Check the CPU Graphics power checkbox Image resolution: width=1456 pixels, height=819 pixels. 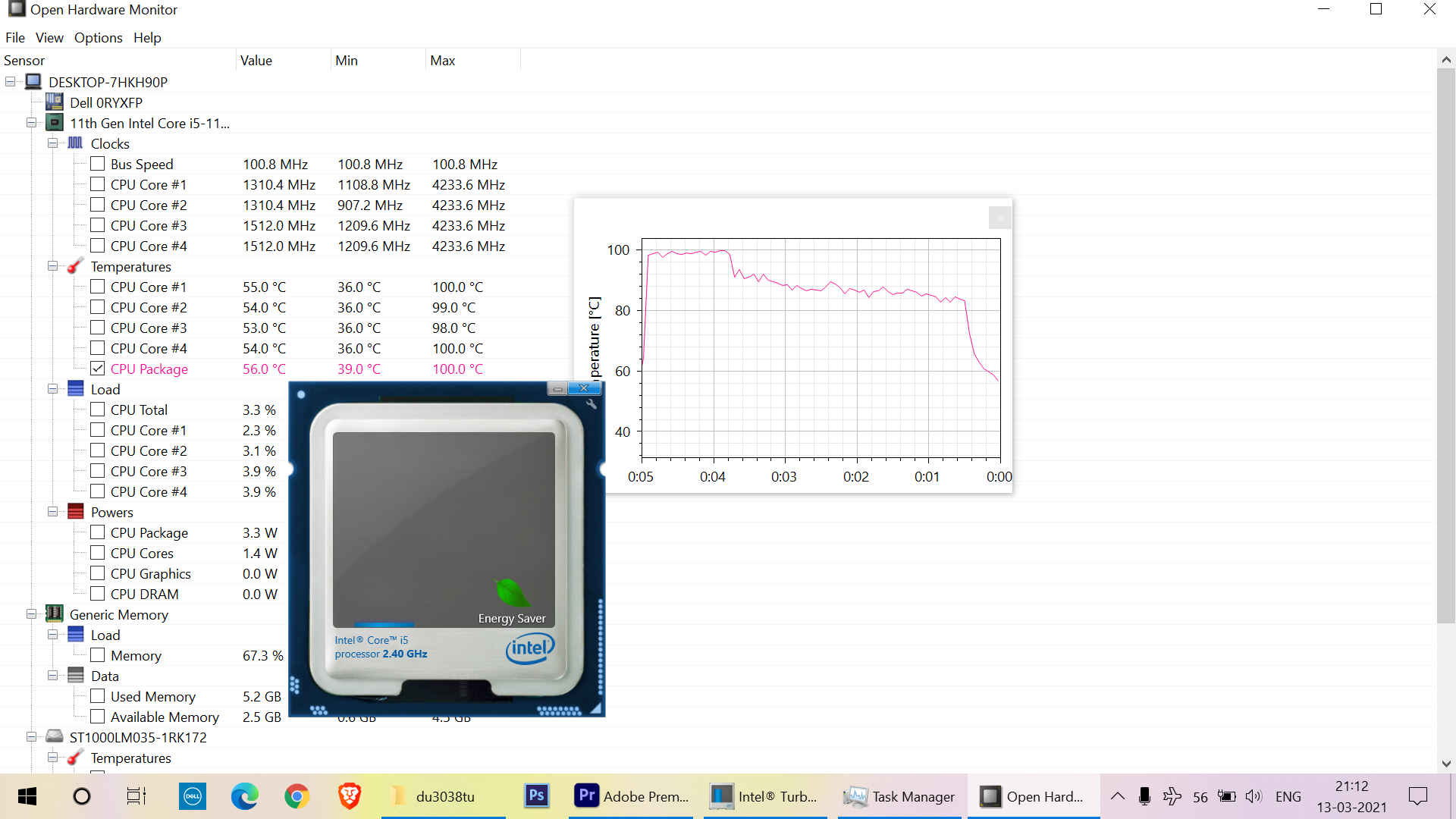pos(97,573)
